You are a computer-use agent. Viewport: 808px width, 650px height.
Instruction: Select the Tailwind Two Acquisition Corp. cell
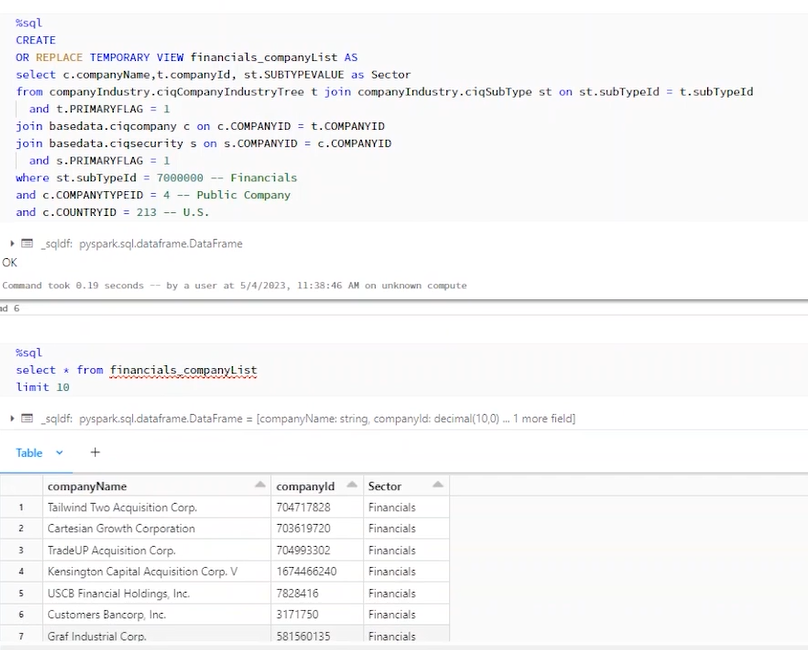click(122, 507)
